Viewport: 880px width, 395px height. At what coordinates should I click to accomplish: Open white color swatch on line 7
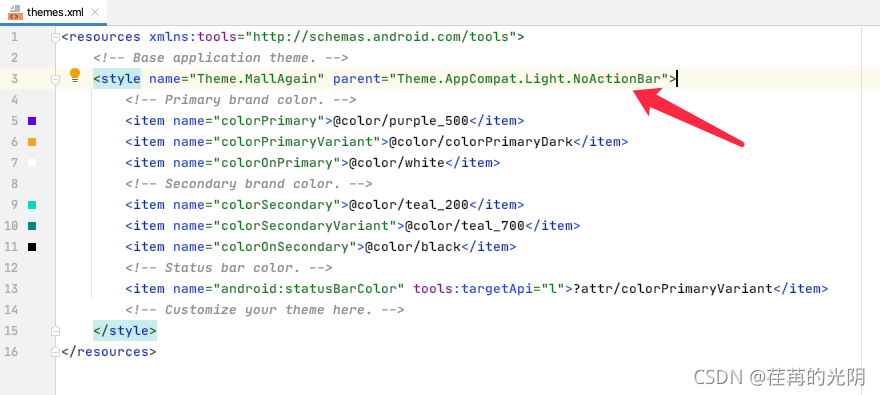[x=32, y=163]
